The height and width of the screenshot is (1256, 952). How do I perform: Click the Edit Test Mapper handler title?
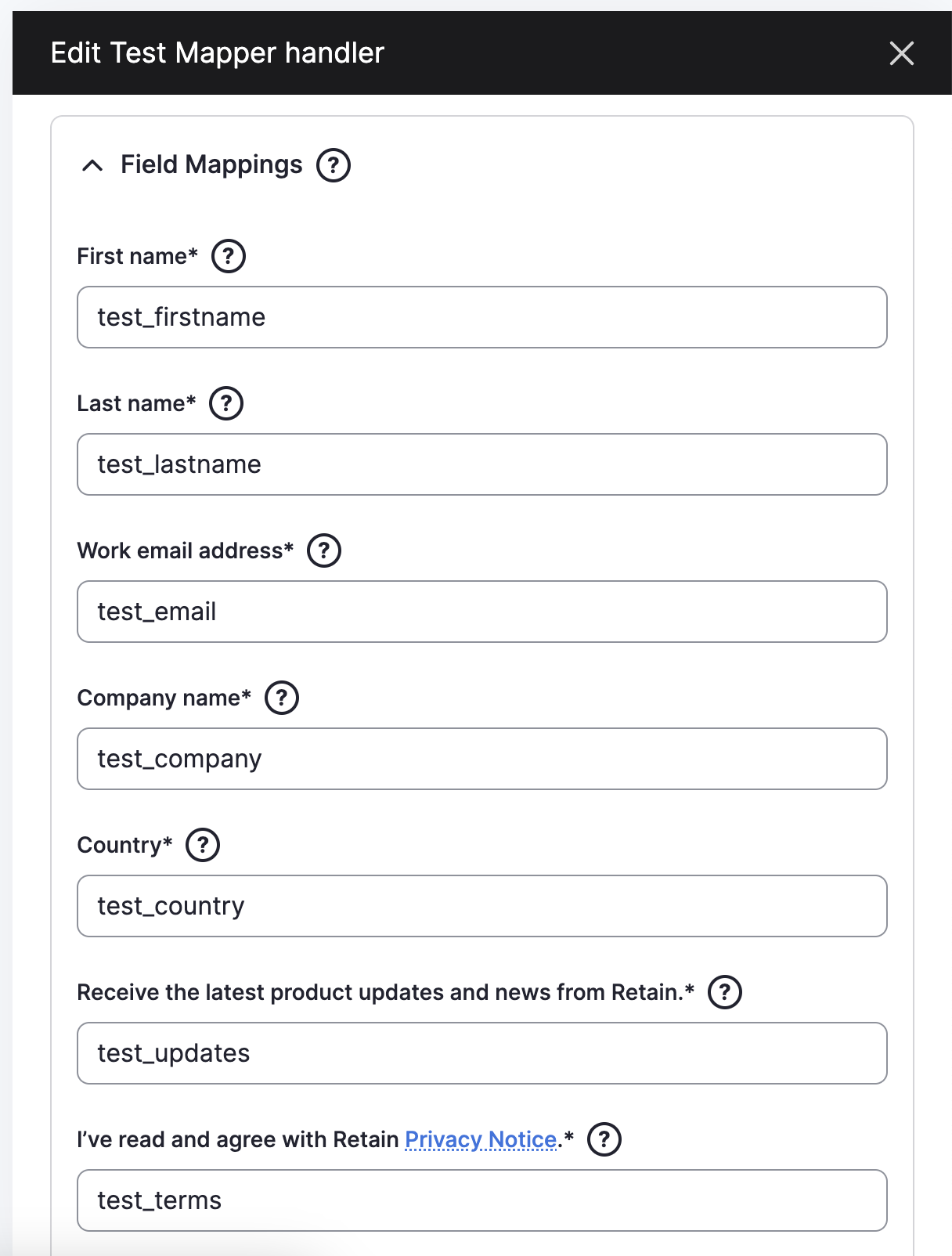pyautogui.click(x=218, y=53)
